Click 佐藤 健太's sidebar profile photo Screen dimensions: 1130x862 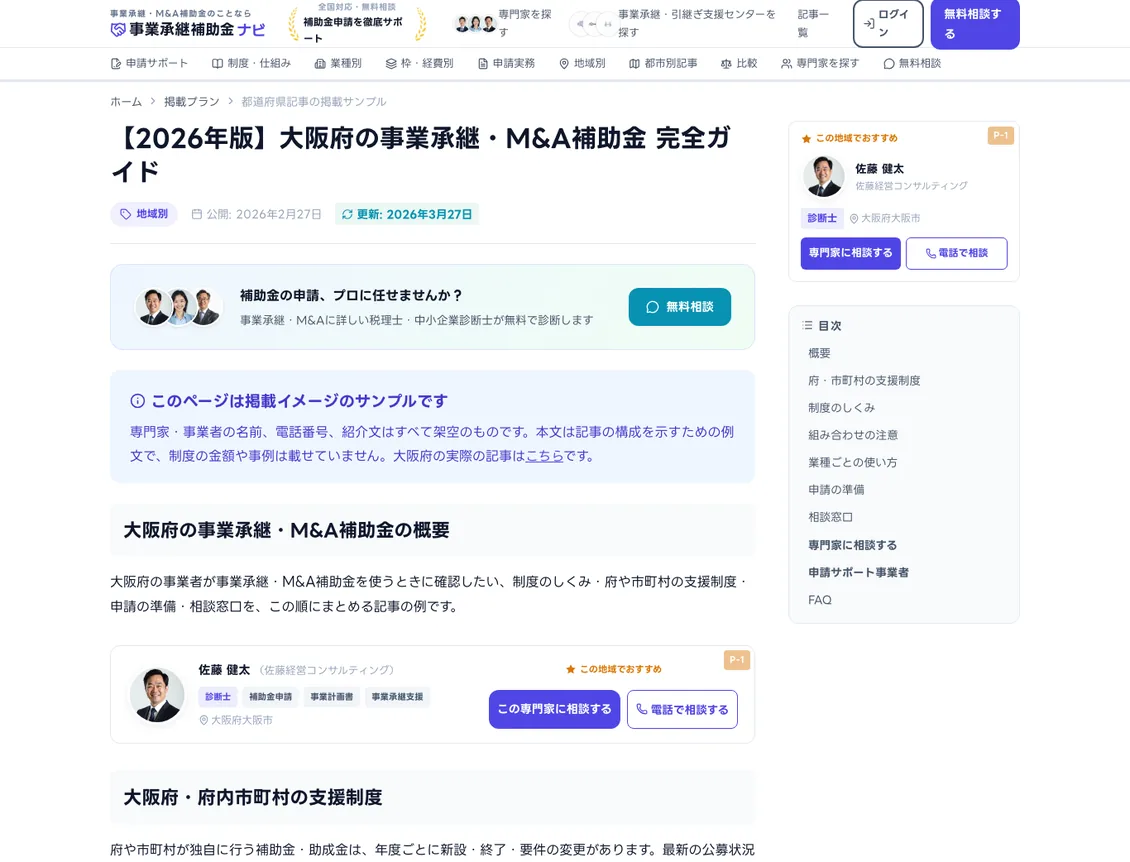(x=824, y=176)
